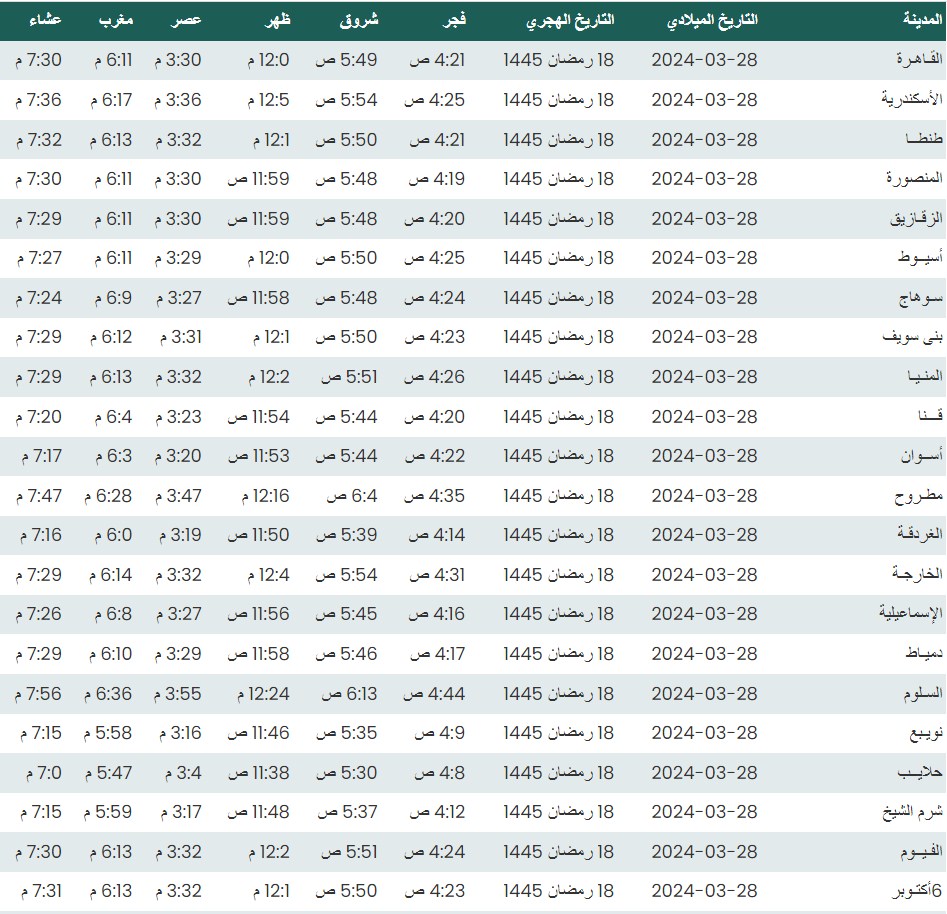Select الغردقة Dhuhr time 11:50 ص

pyautogui.click(x=258, y=535)
